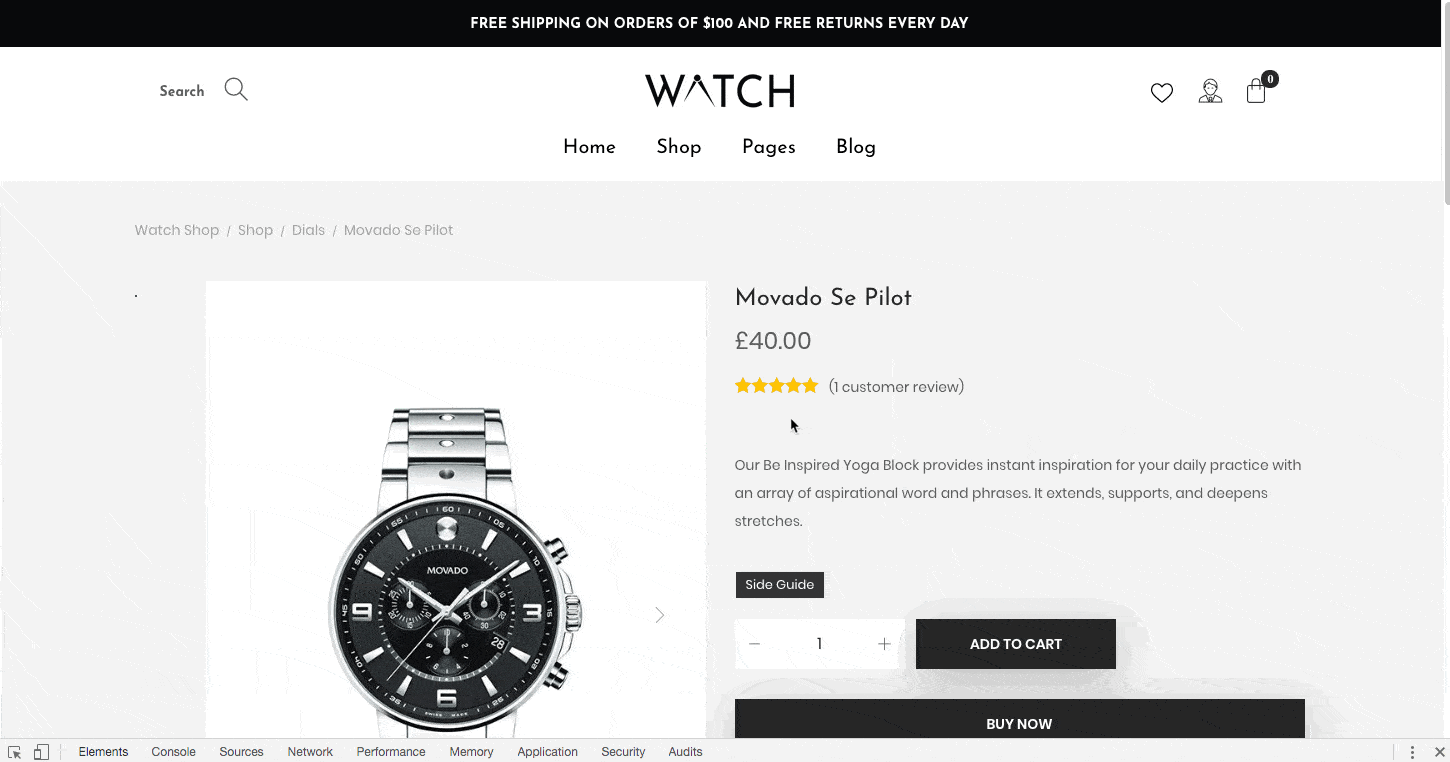Open the user account icon

pos(1210,92)
